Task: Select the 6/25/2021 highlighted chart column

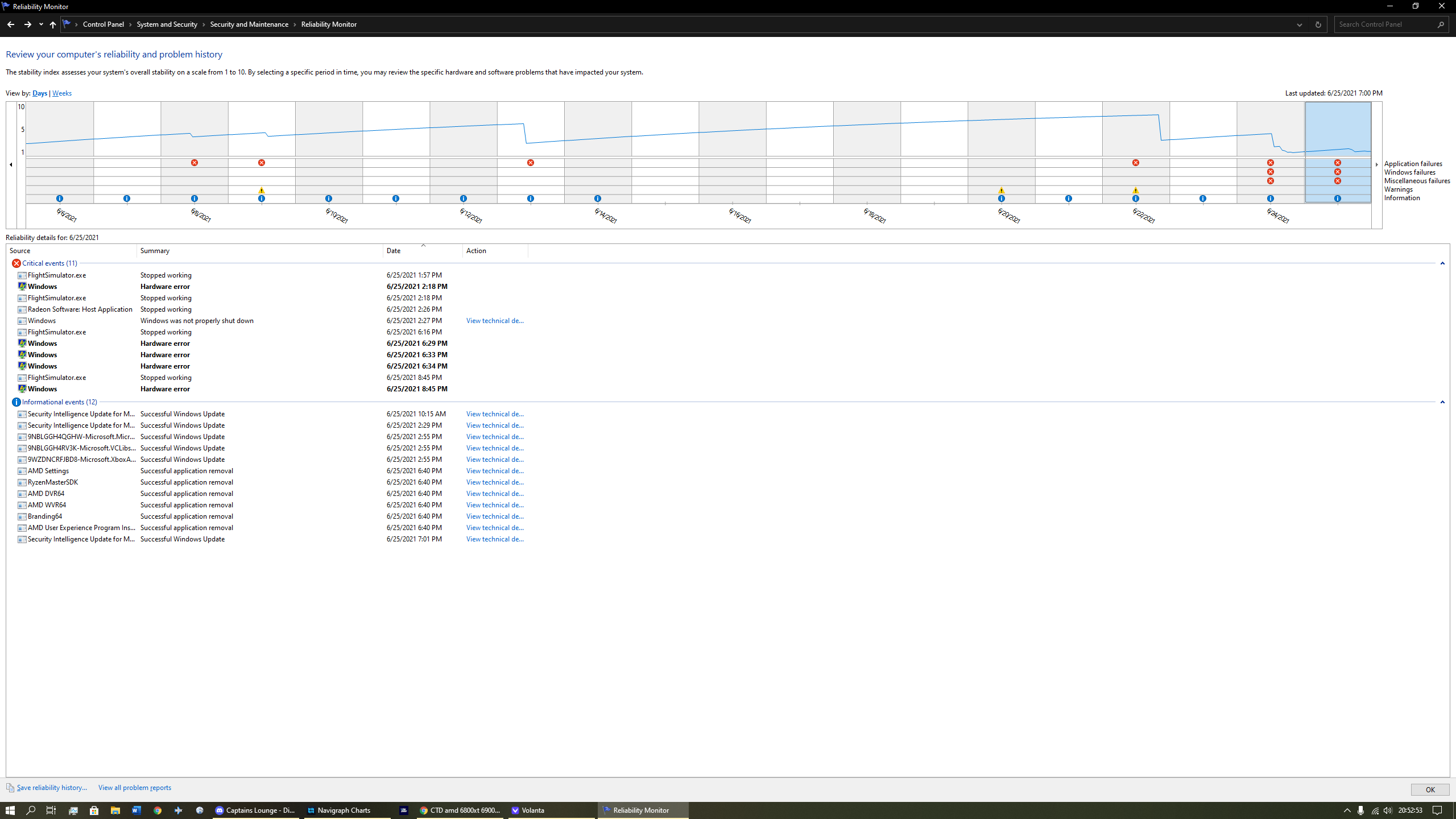Action: pyautogui.click(x=1338, y=152)
